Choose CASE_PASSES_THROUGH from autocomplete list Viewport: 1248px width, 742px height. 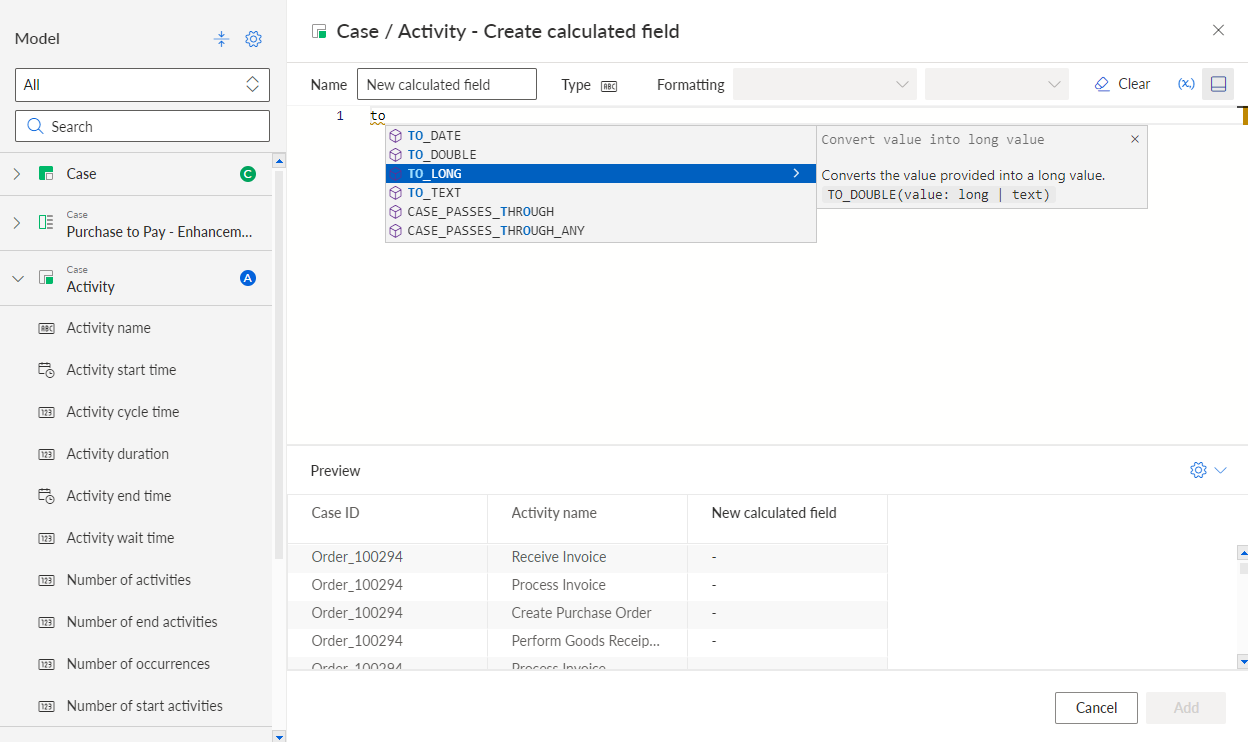[601, 212]
